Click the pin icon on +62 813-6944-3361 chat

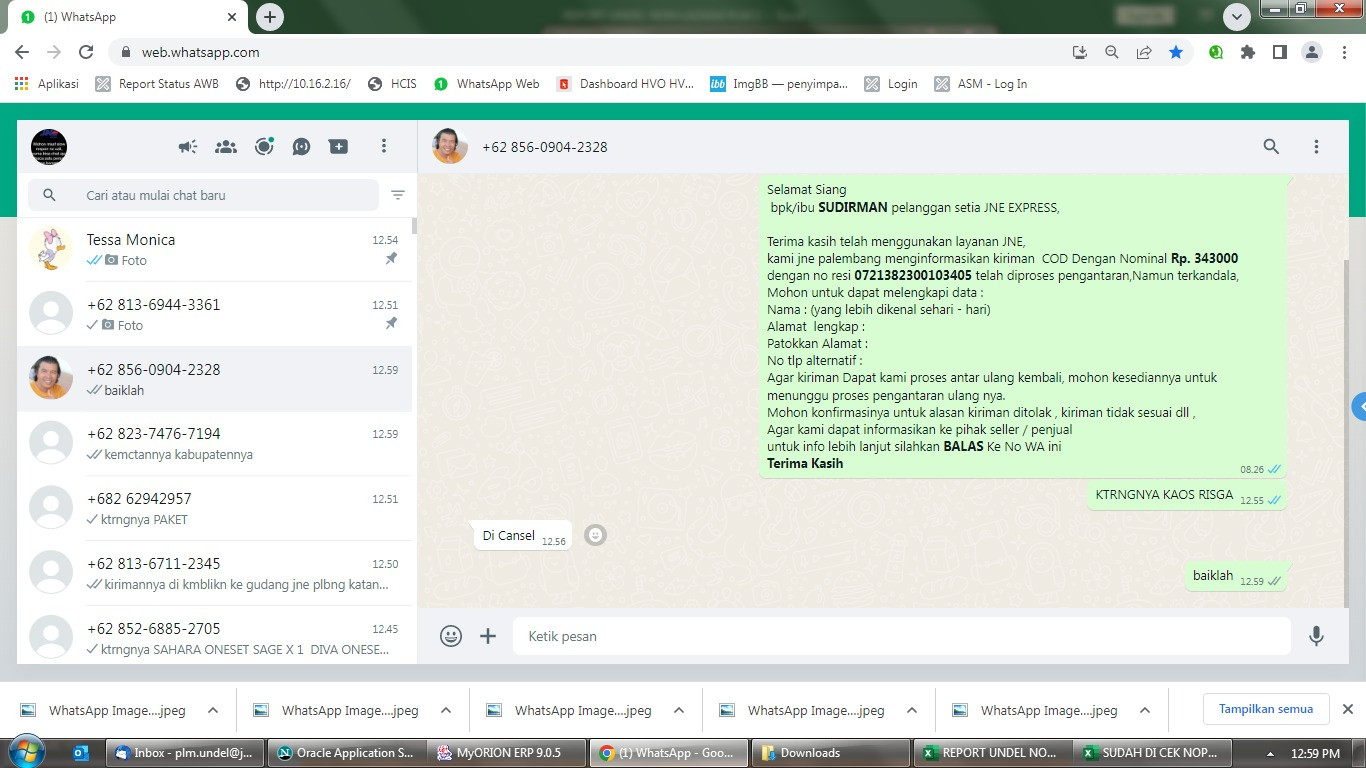[x=391, y=323]
